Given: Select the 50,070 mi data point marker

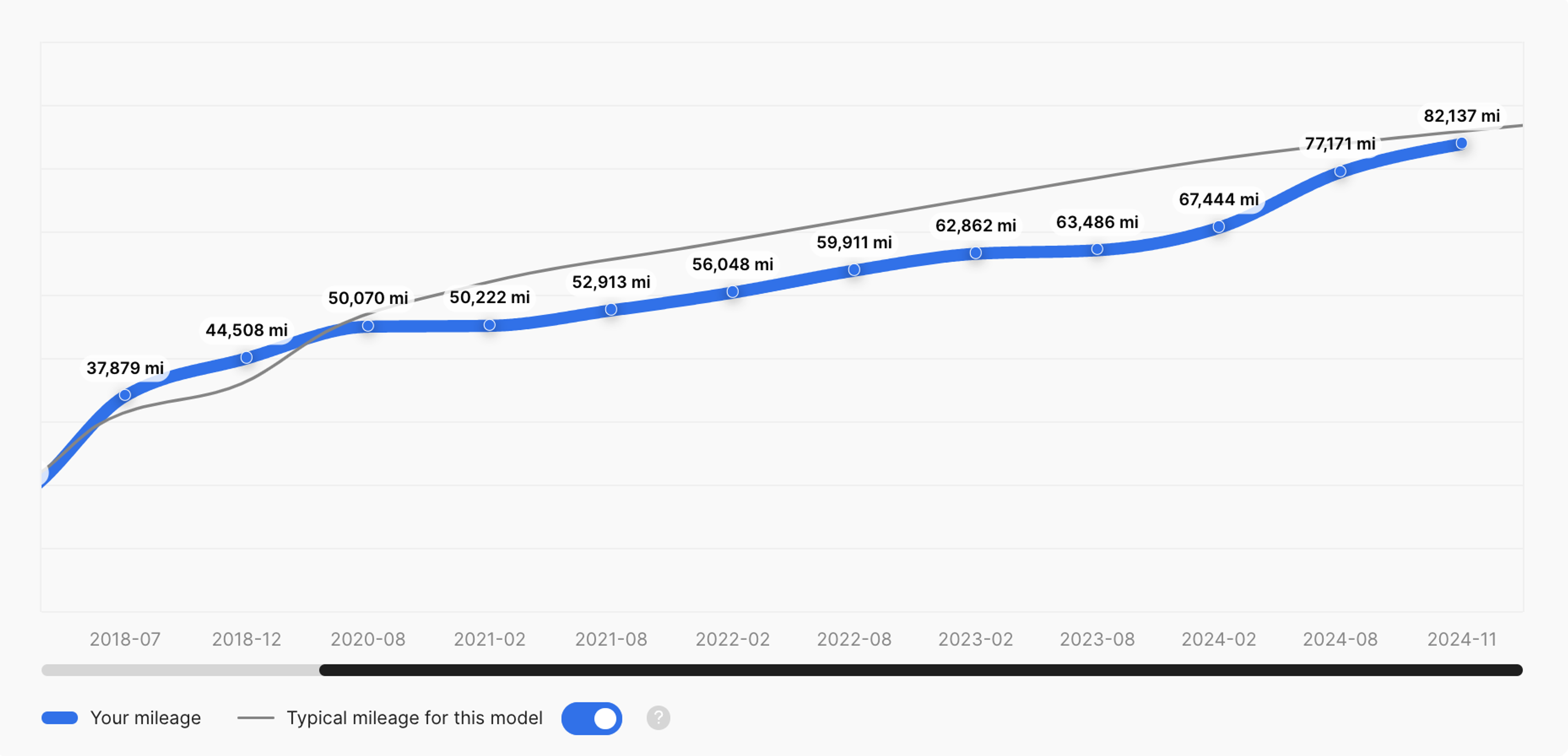Looking at the screenshot, I should click(x=367, y=326).
